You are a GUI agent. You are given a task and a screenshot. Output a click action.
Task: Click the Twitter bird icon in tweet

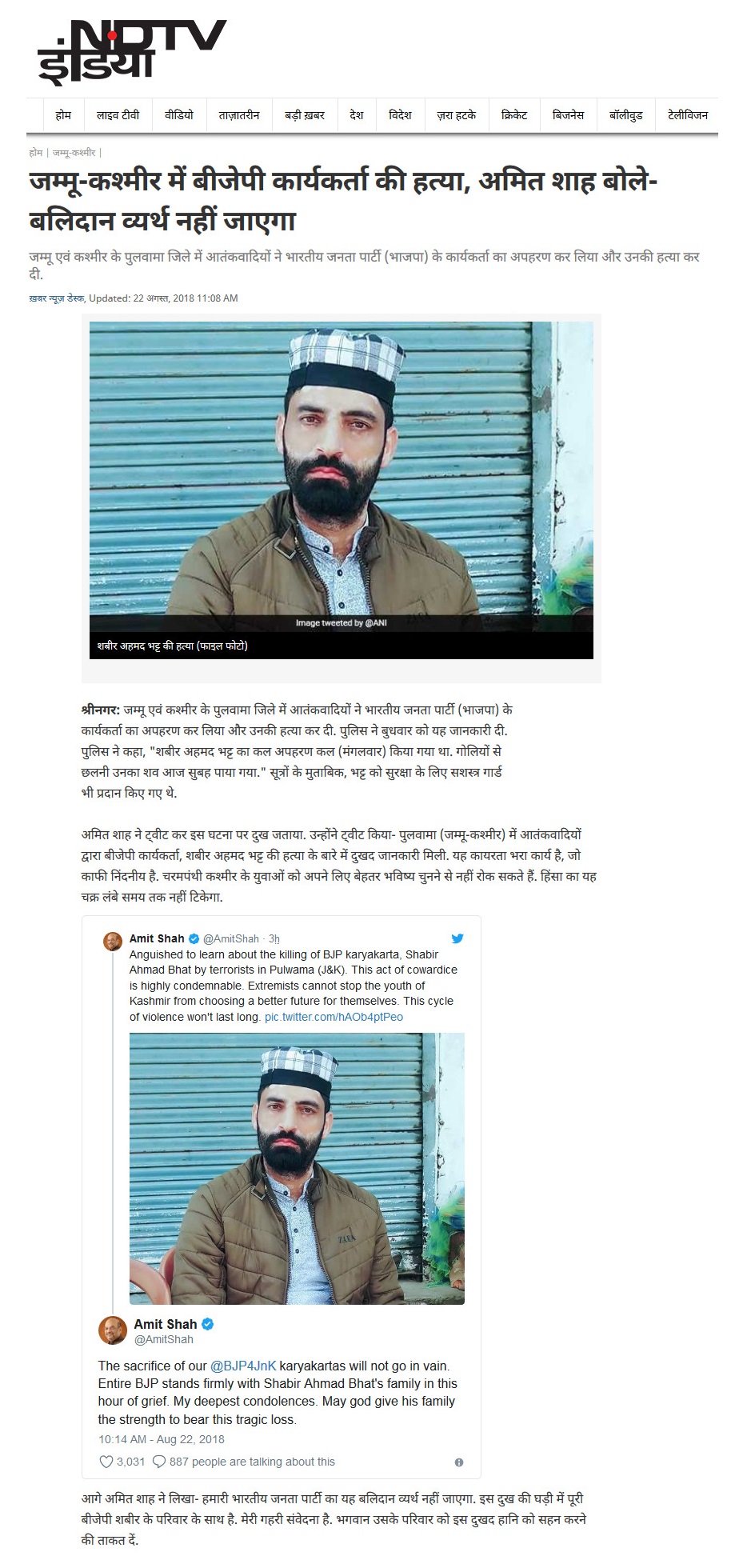coord(457,938)
